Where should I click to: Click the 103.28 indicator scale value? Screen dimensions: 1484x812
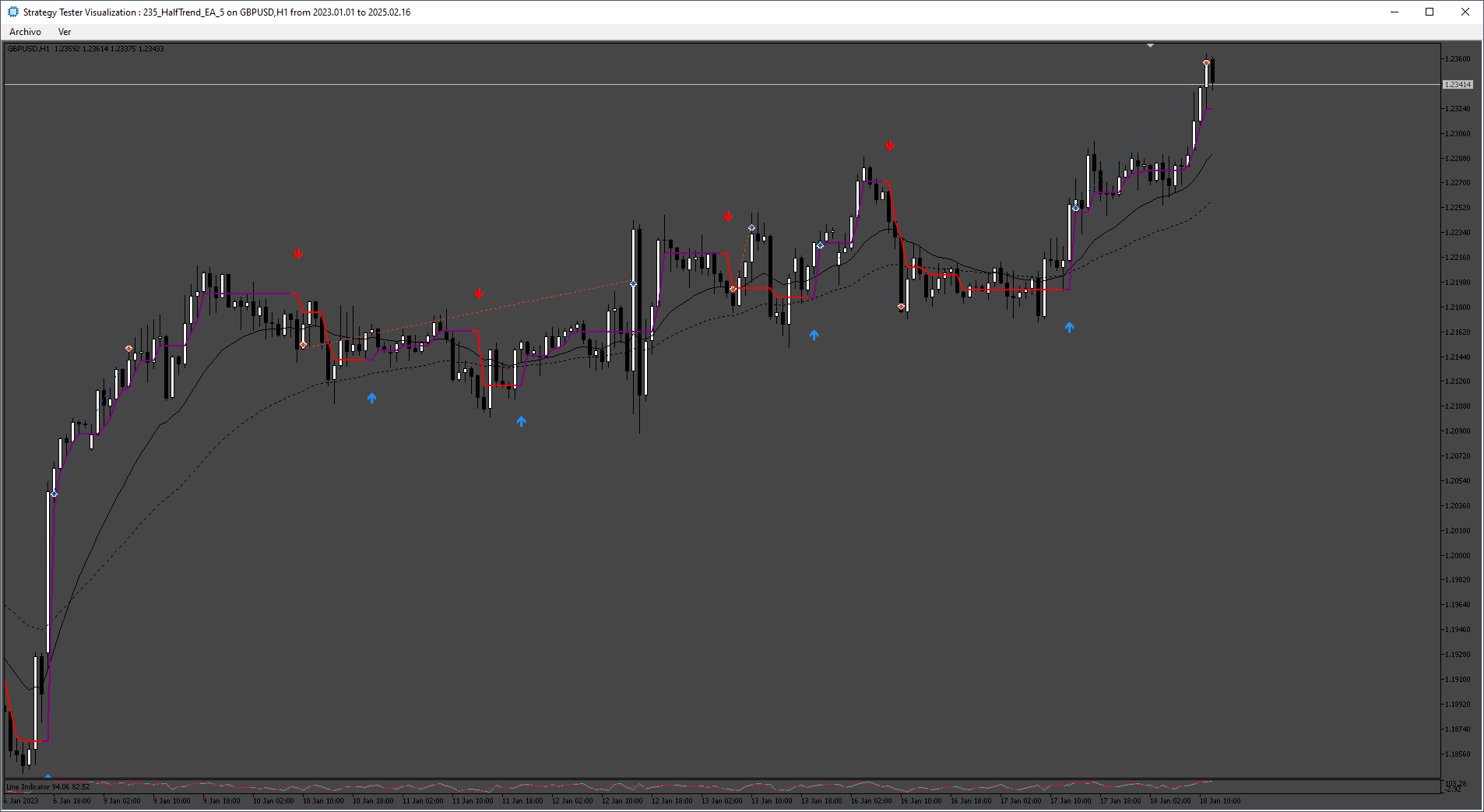point(1456,783)
